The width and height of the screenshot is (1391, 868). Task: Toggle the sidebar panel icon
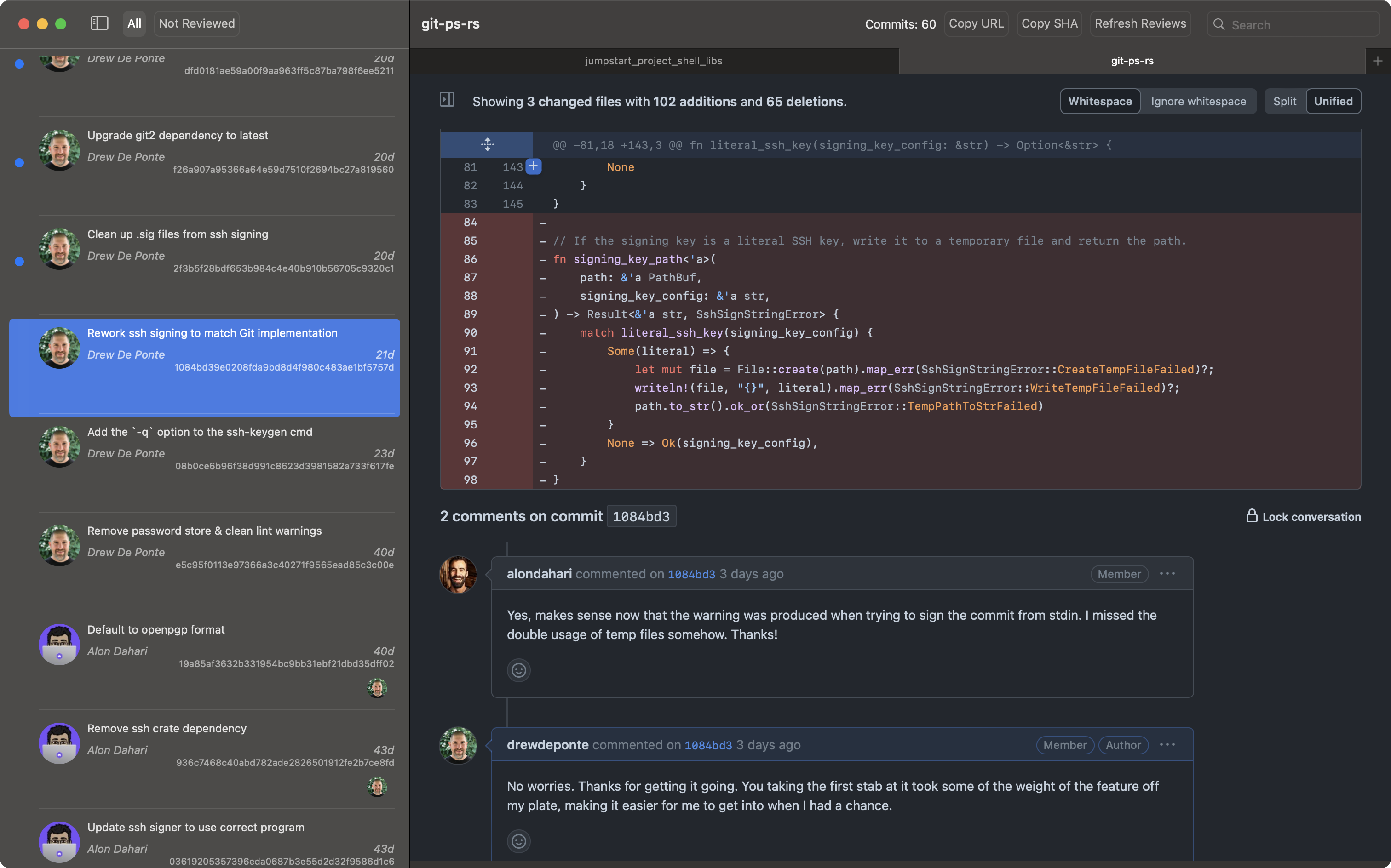point(99,23)
